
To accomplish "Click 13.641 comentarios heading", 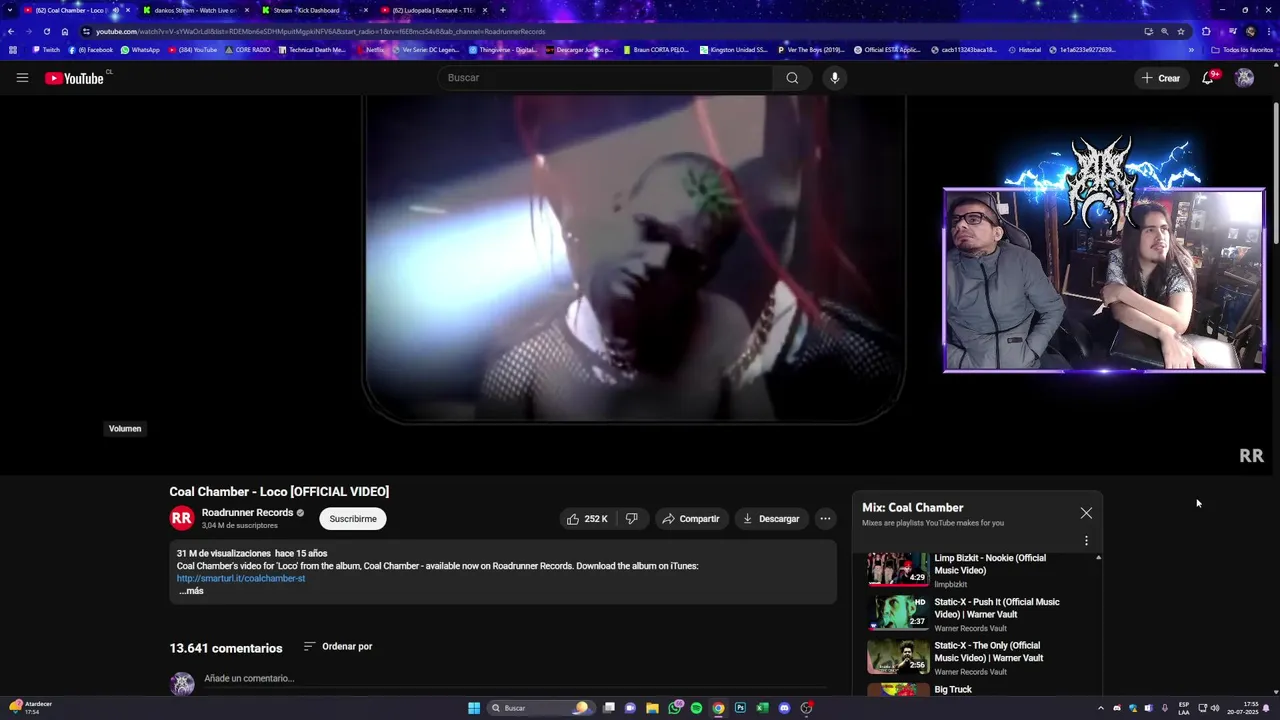I will click(x=226, y=648).
